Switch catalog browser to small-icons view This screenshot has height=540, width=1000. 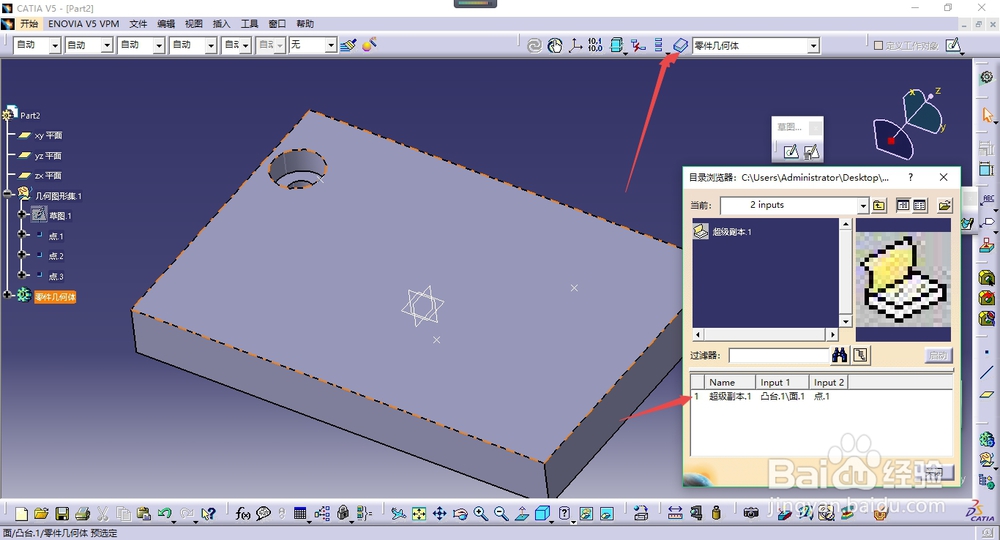point(902,205)
